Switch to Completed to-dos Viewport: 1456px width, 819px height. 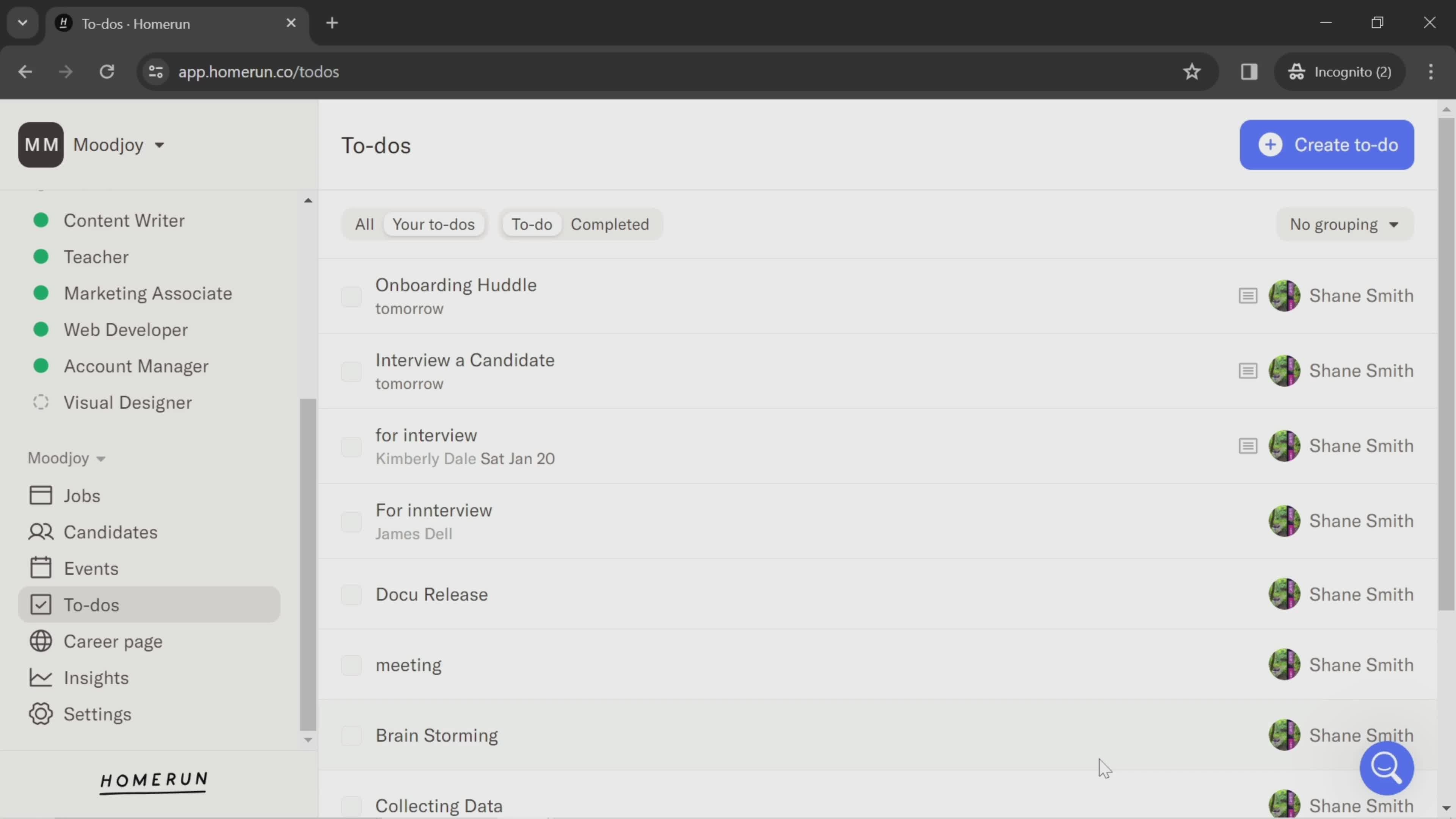609,224
